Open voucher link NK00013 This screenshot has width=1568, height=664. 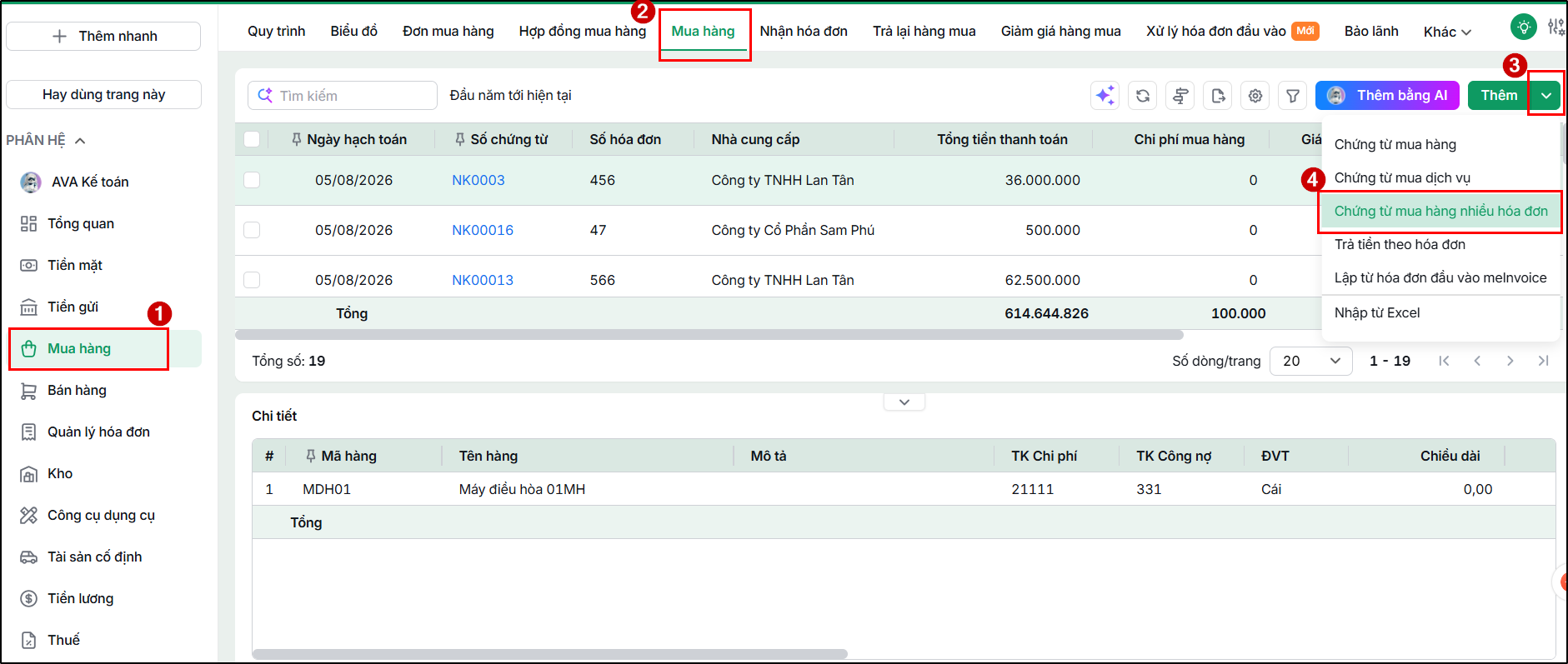pyautogui.click(x=483, y=280)
